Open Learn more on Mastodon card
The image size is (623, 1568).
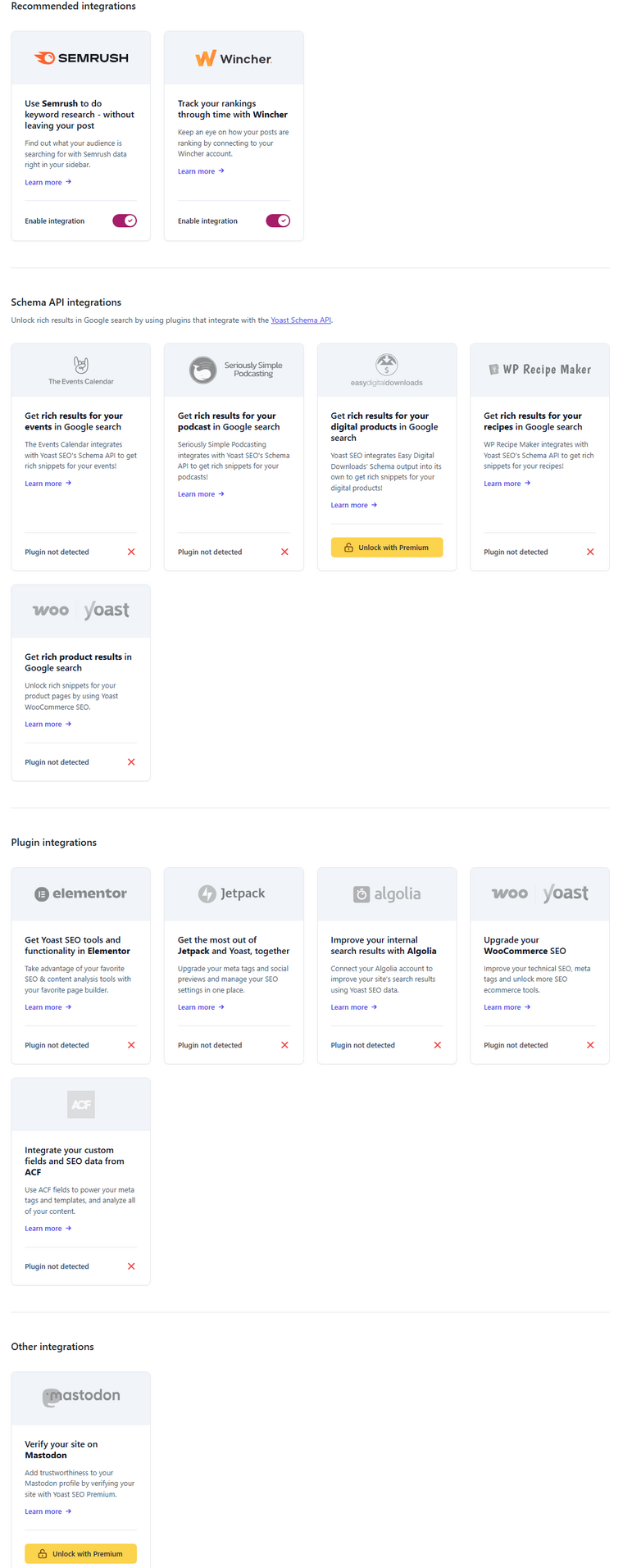(48, 1511)
